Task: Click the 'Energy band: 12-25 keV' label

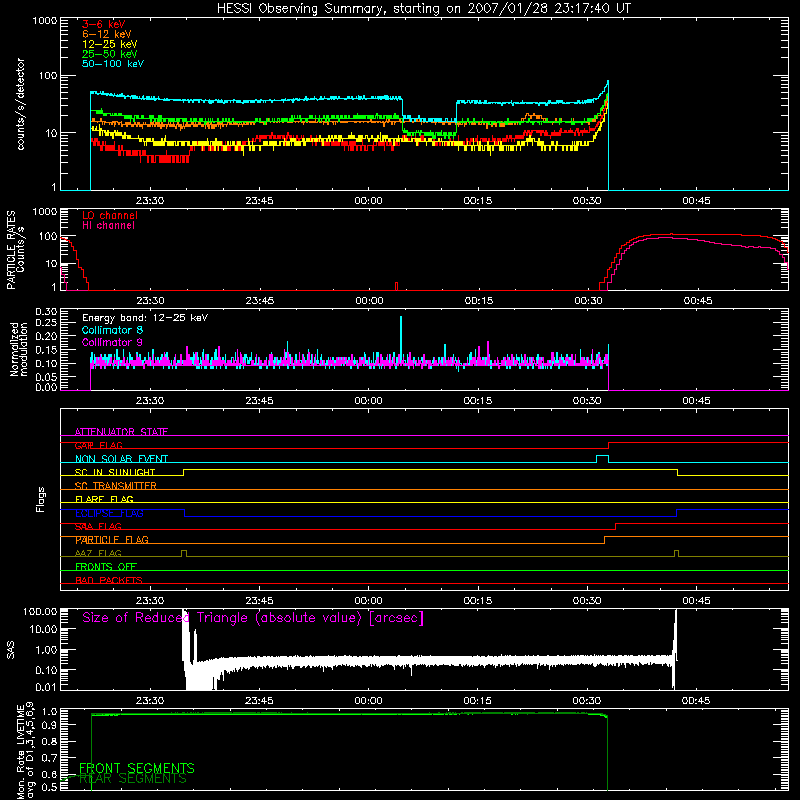Action: click(x=145, y=318)
